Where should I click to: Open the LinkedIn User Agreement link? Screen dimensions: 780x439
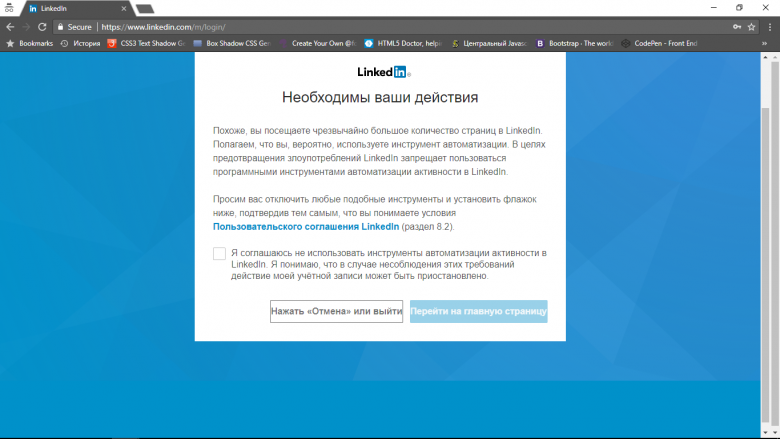pyautogui.click(x=306, y=227)
